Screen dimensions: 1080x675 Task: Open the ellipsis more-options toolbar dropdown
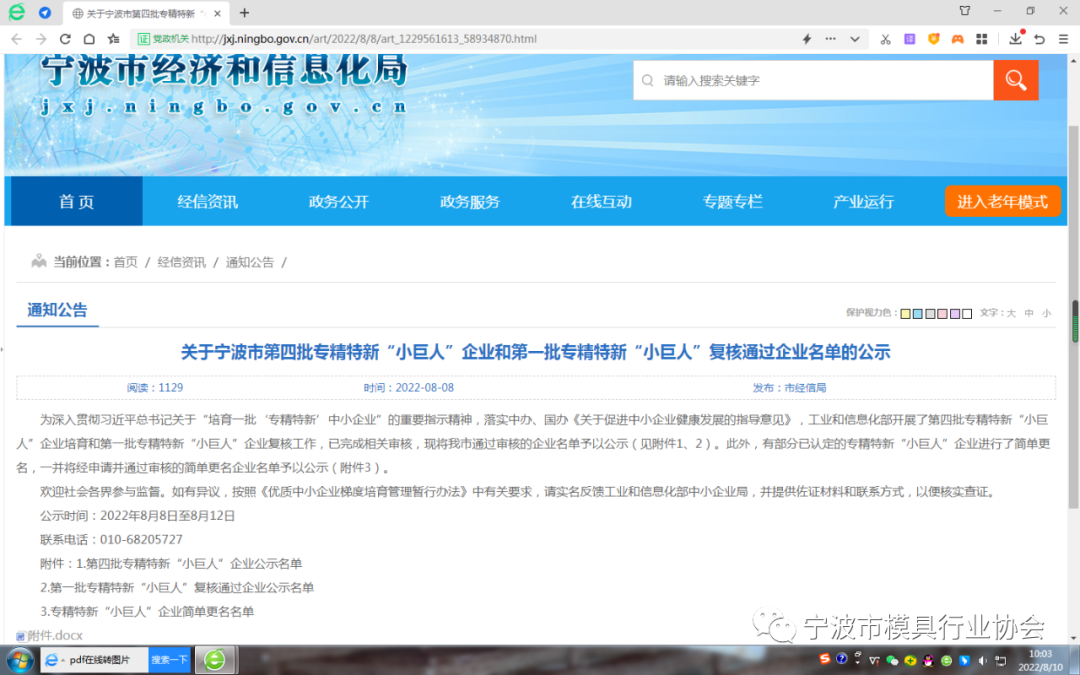click(x=831, y=38)
